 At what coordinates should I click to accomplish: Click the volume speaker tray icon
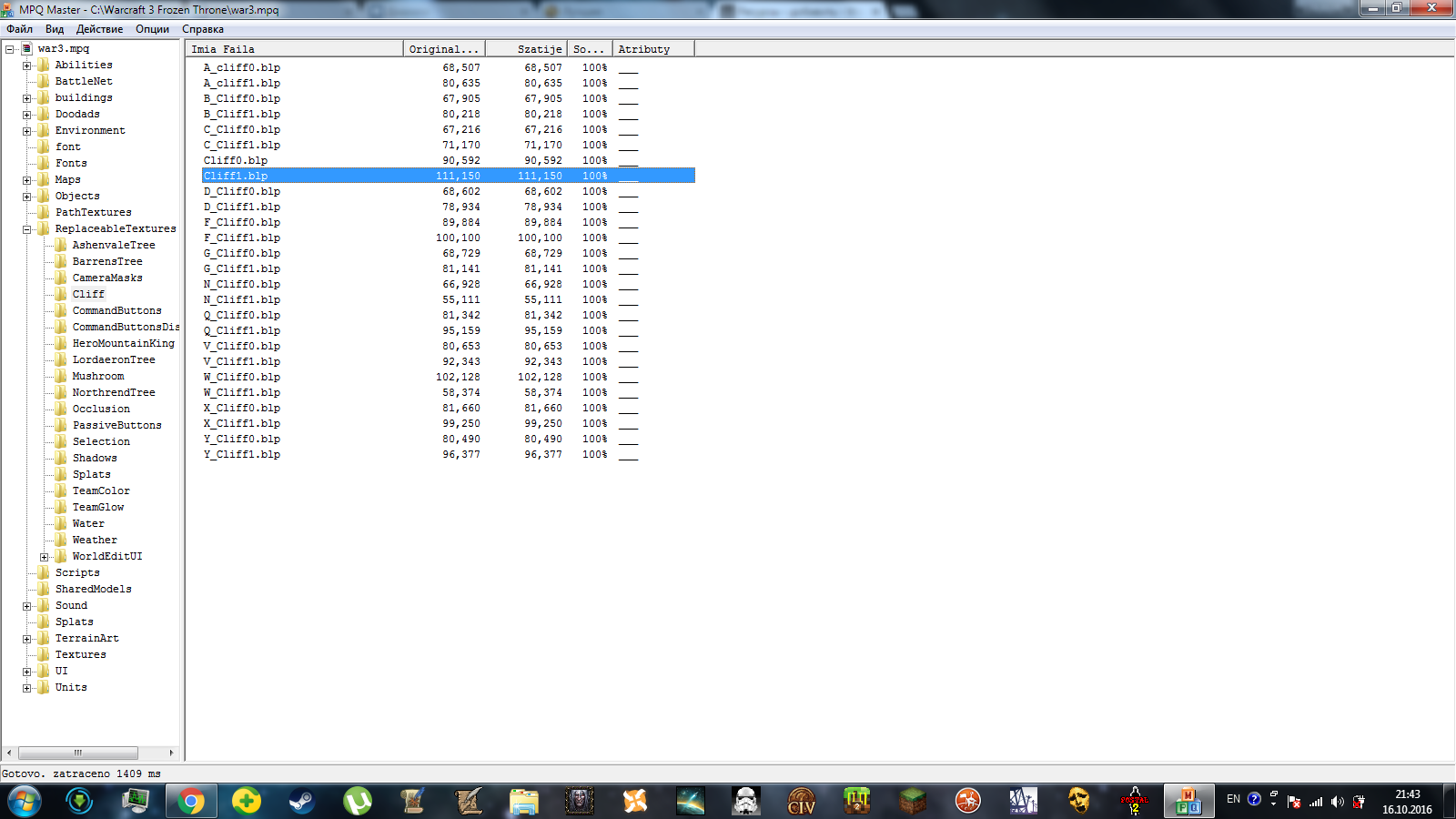[x=1337, y=802]
